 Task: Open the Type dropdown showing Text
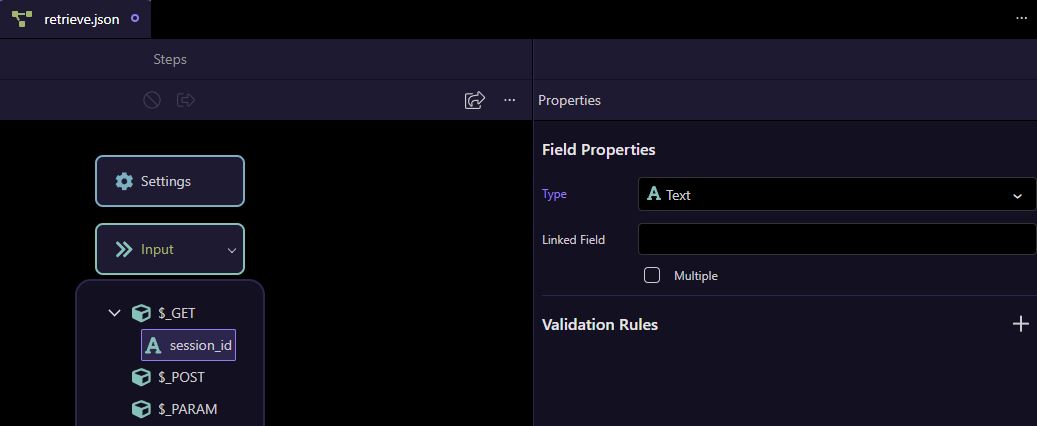[837, 194]
